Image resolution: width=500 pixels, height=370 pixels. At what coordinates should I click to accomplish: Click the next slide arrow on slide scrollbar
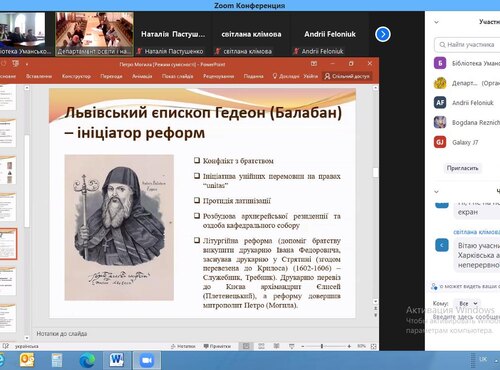pos(375,315)
